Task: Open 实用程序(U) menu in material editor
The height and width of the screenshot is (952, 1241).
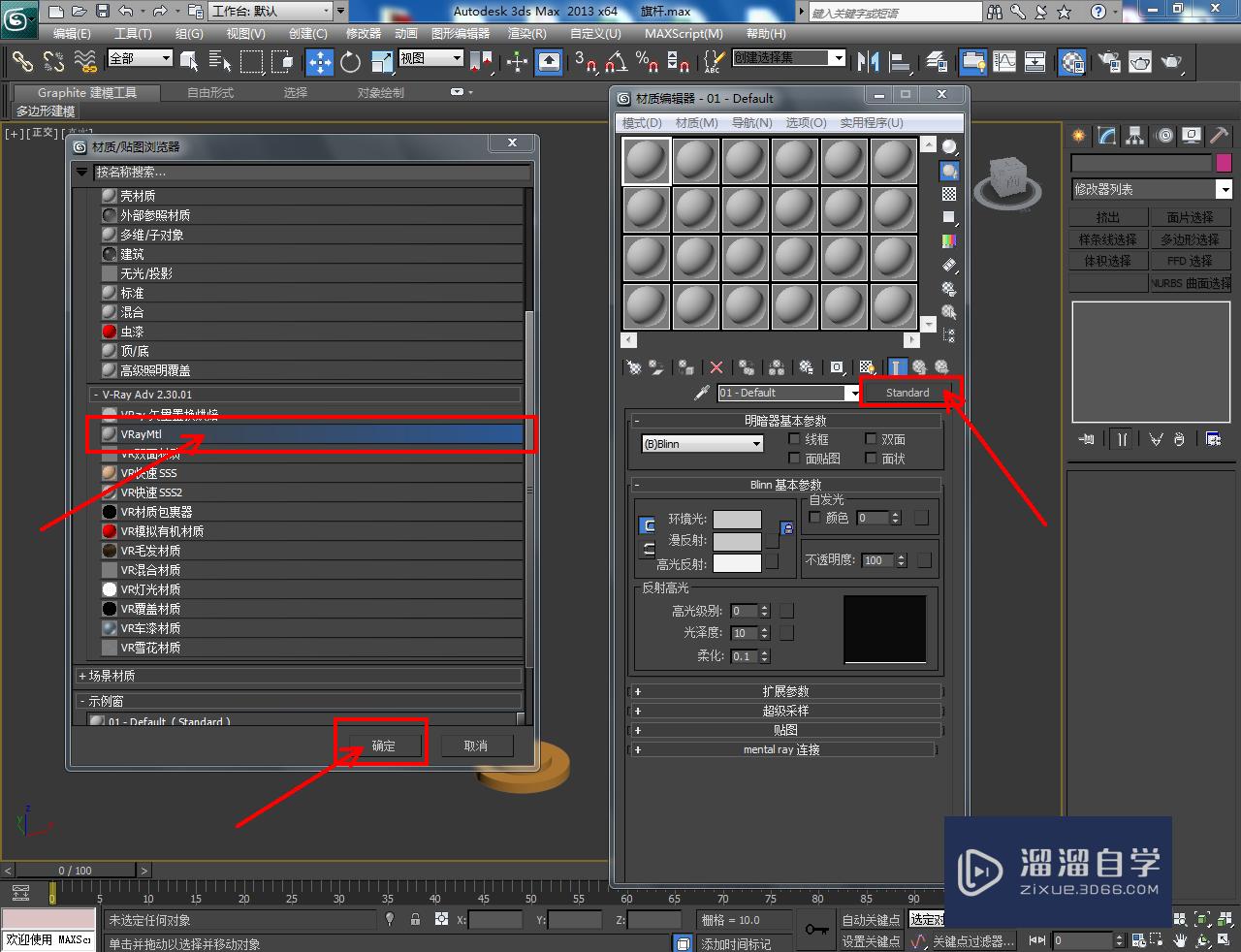Action: pos(872,123)
